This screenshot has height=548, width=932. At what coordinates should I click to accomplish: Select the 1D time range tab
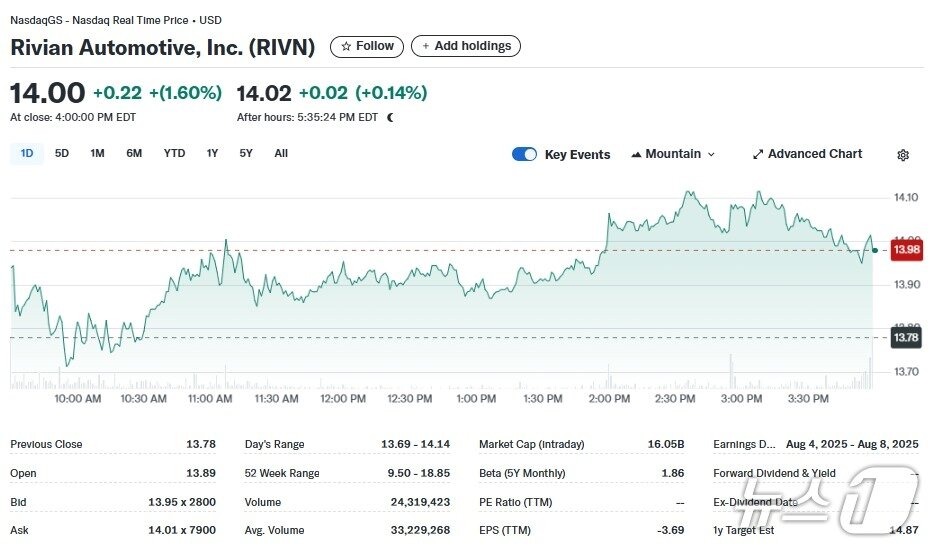tap(27, 154)
